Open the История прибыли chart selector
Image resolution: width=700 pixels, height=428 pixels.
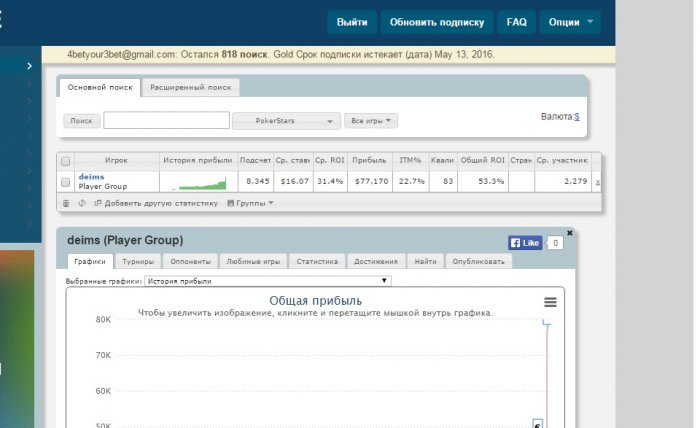click(268, 281)
